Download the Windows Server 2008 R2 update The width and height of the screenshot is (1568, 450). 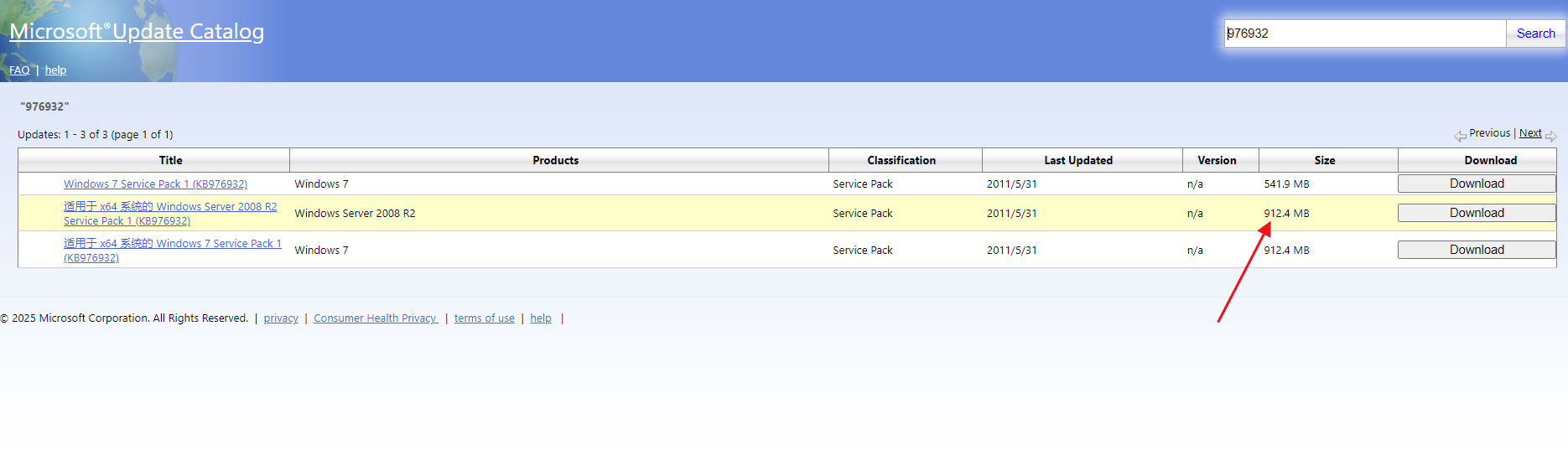coord(1476,213)
